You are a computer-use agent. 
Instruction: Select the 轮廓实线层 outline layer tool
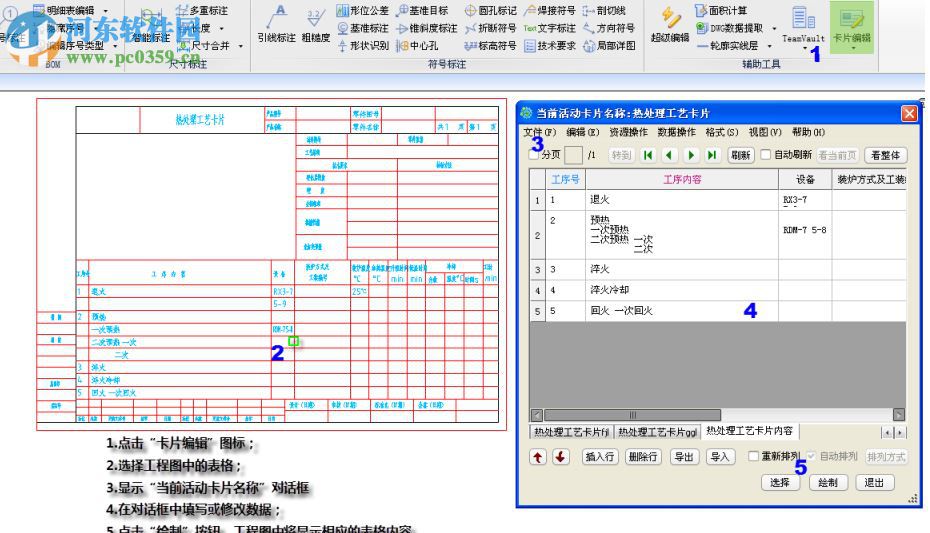pyautogui.click(x=727, y=45)
